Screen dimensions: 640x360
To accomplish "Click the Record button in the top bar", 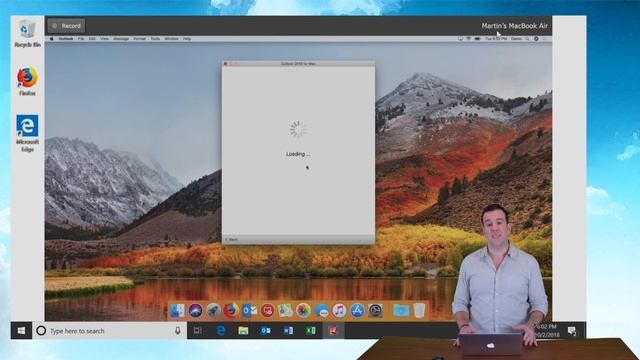I will [66, 26].
